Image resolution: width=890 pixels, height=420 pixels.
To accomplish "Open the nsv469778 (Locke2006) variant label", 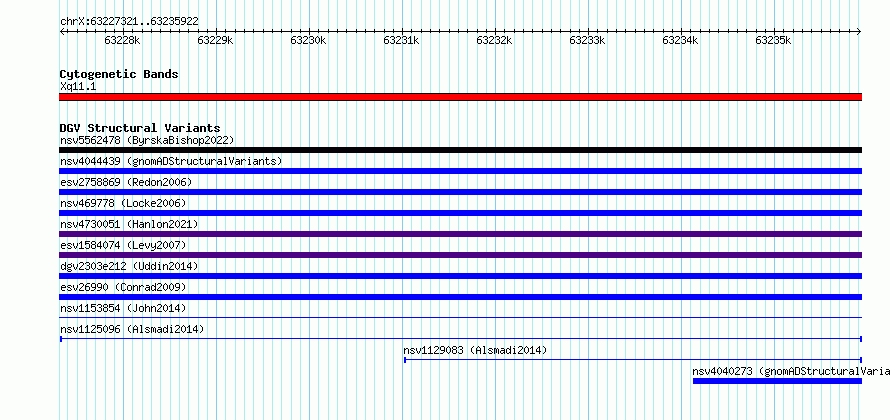I will tap(123, 203).
